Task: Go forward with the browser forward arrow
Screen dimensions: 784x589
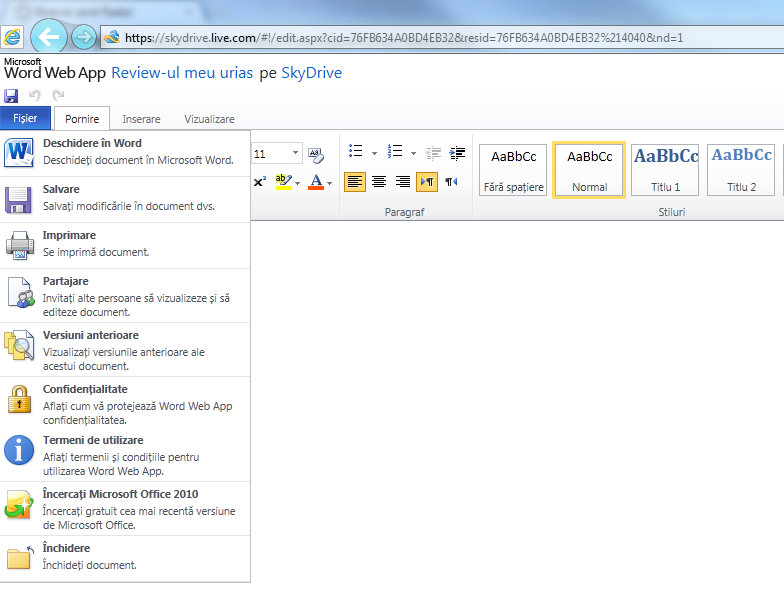Action: (x=84, y=36)
